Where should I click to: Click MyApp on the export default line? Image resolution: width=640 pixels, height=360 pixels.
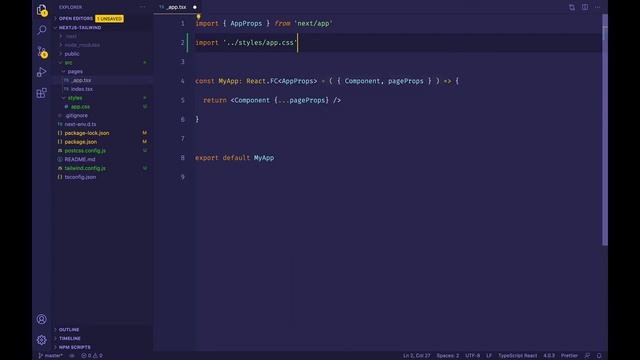[x=264, y=158]
